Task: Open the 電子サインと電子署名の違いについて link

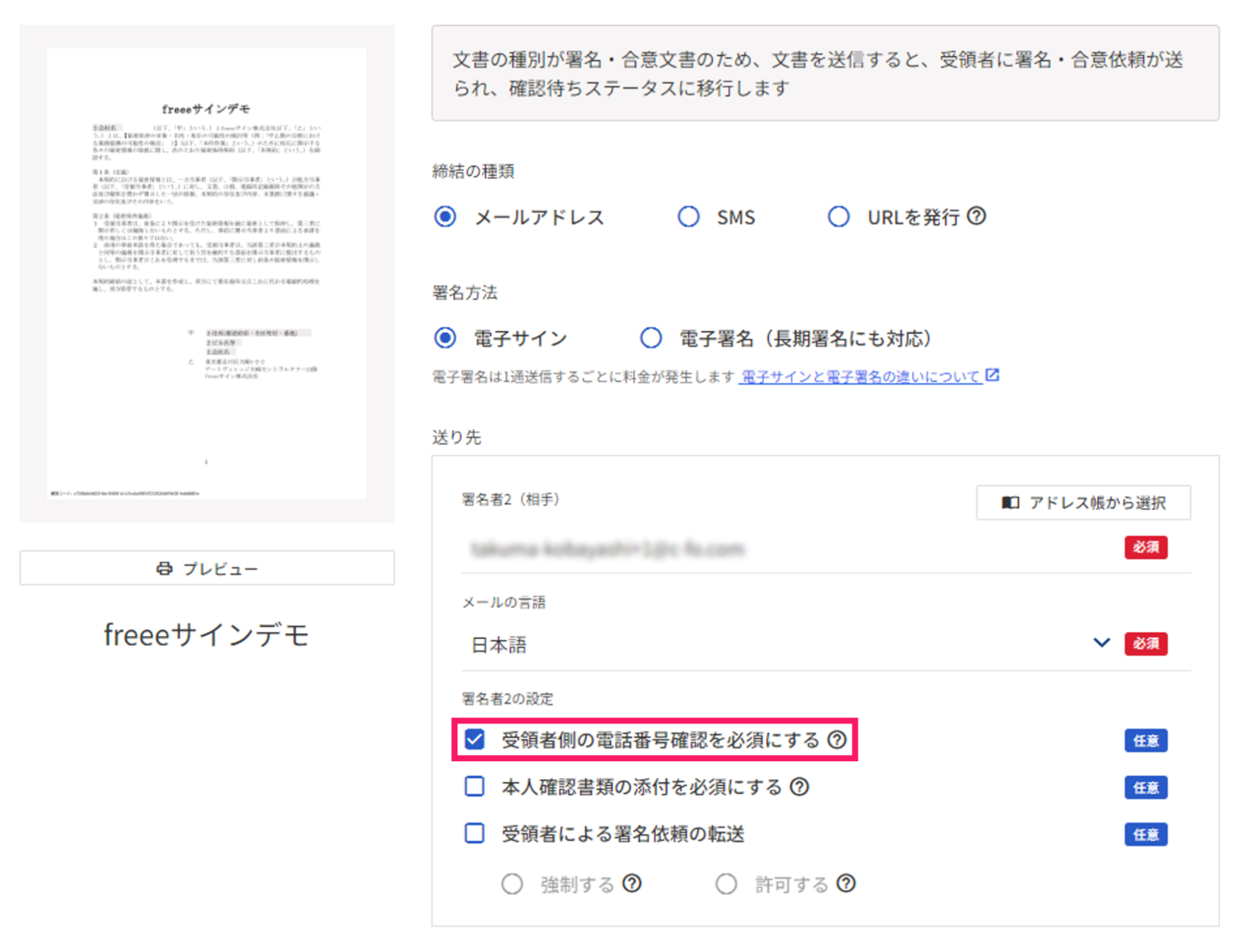Action: coord(861,377)
